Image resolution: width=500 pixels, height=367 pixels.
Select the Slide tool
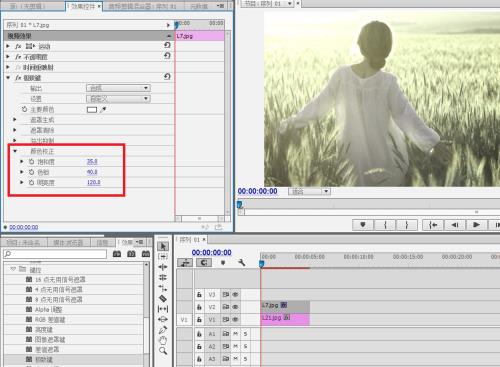point(163,319)
